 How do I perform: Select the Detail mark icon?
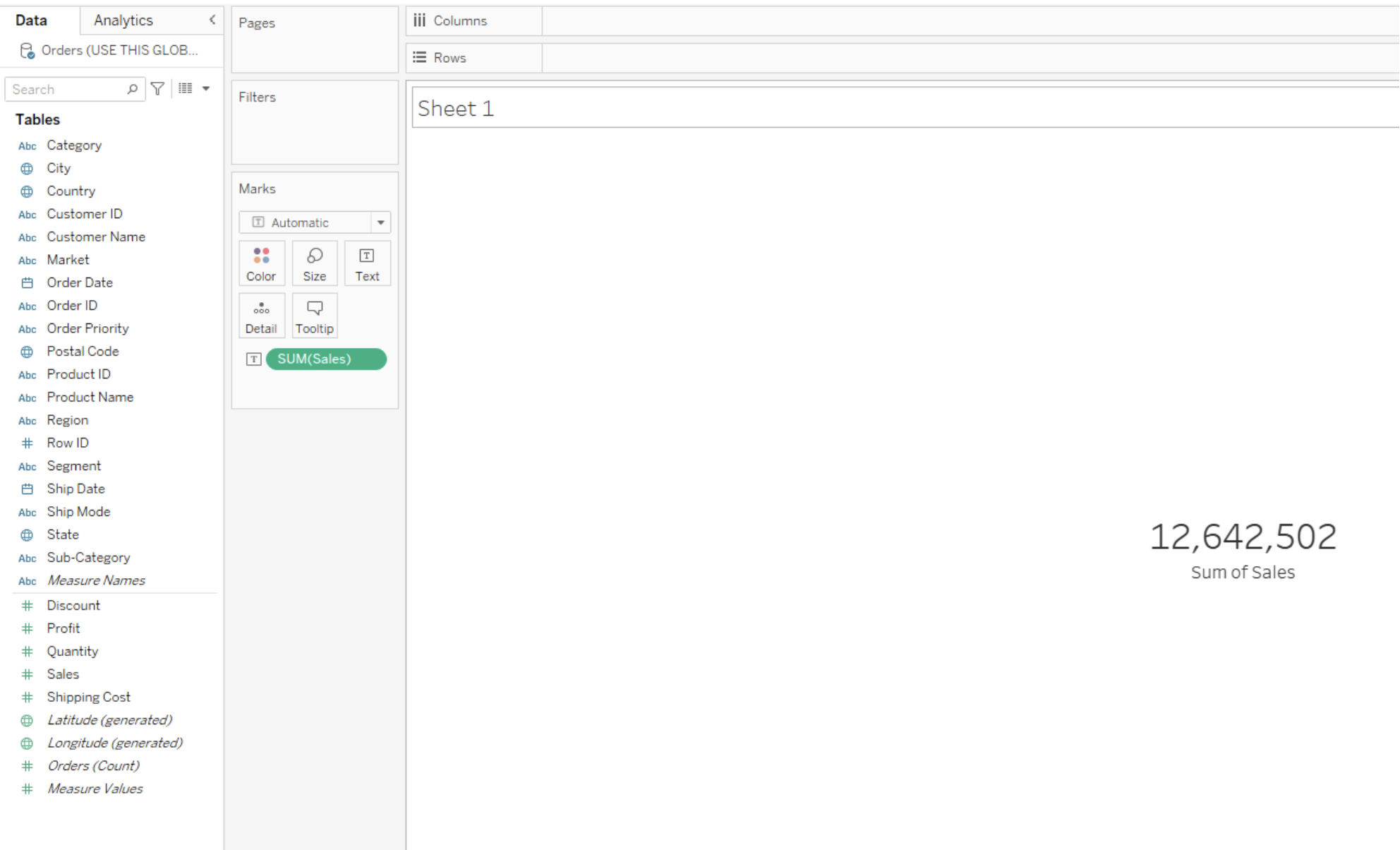point(261,314)
